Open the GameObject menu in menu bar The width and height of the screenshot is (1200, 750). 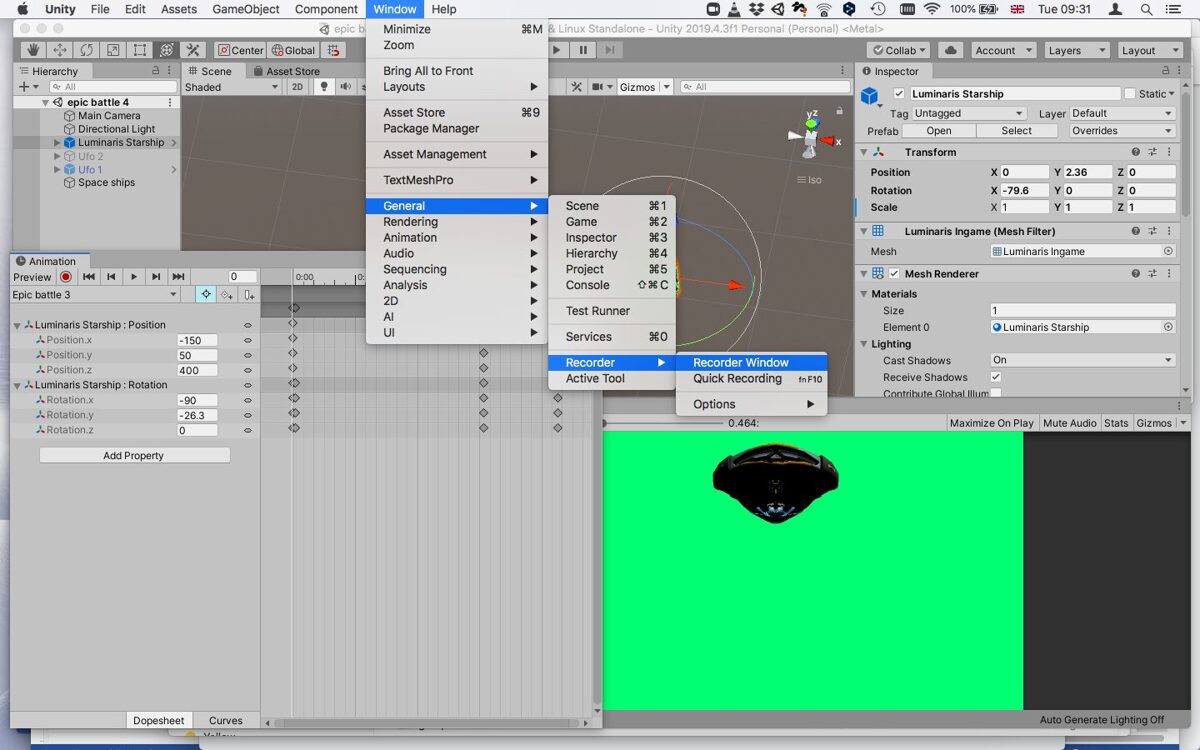(246, 9)
